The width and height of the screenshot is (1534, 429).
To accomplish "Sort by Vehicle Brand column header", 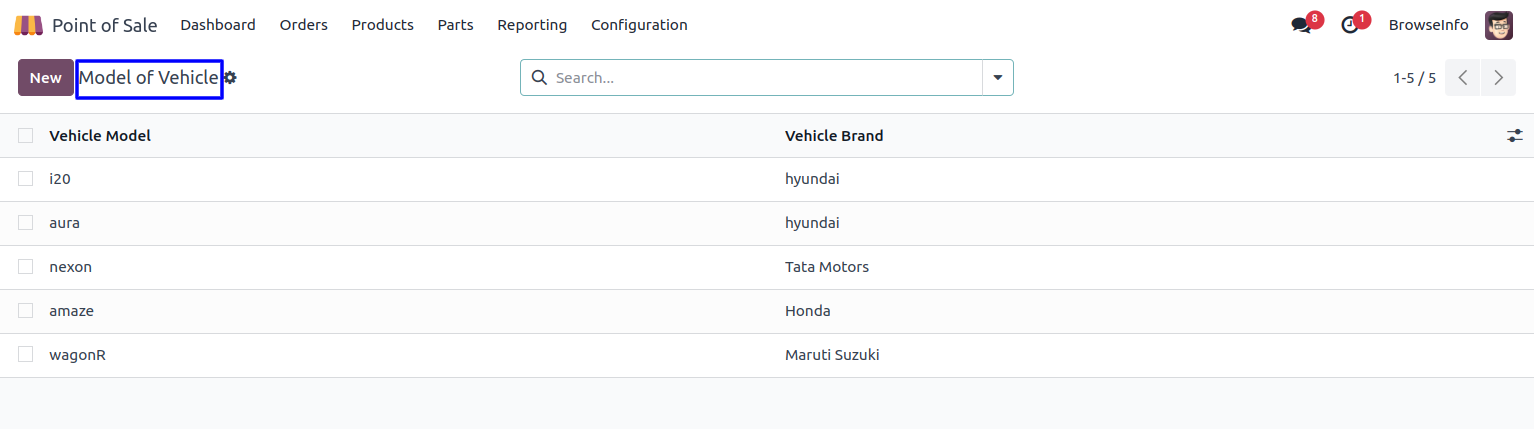I will tap(834, 136).
